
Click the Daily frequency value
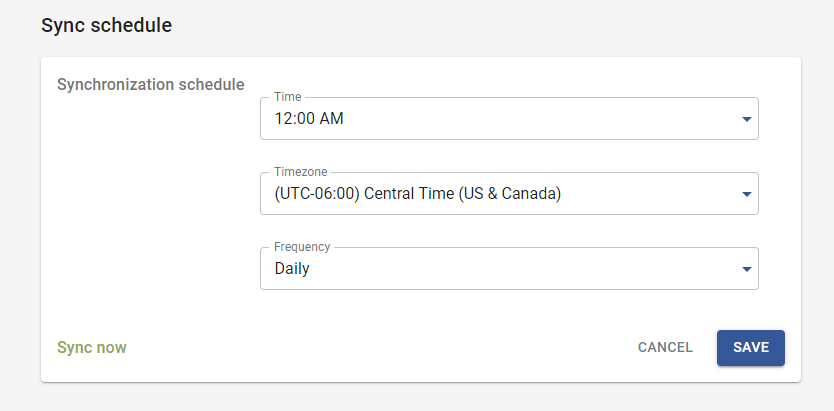(292, 268)
